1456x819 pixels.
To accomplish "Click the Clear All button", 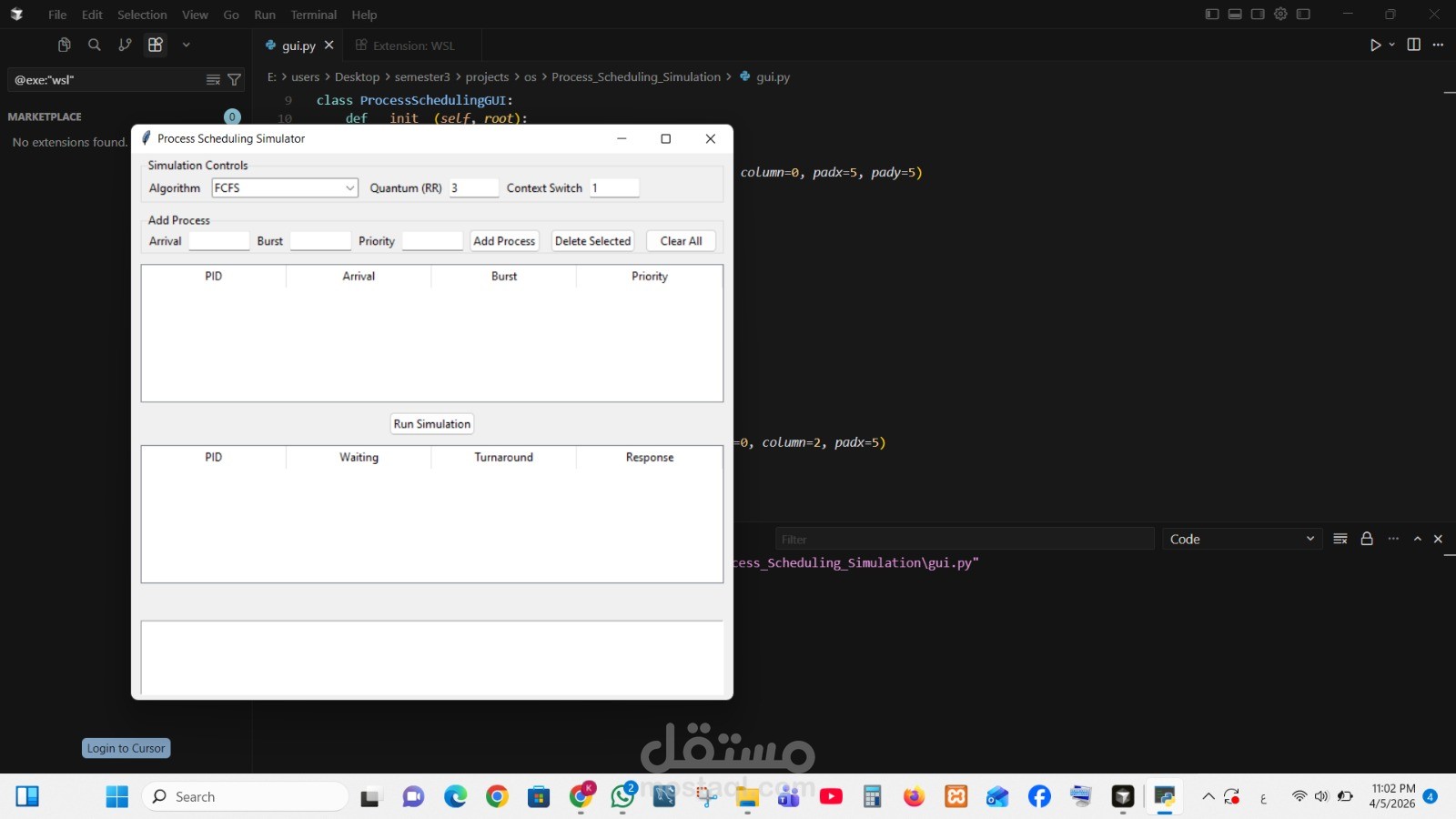I will 682,241.
